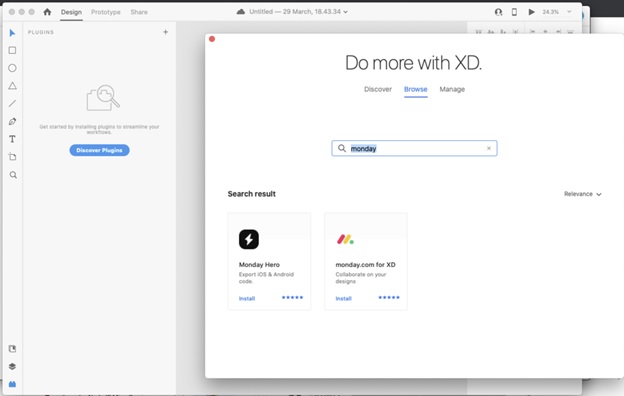Select the Polygon triangle tool
624x396 pixels.
[x=12, y=86]
